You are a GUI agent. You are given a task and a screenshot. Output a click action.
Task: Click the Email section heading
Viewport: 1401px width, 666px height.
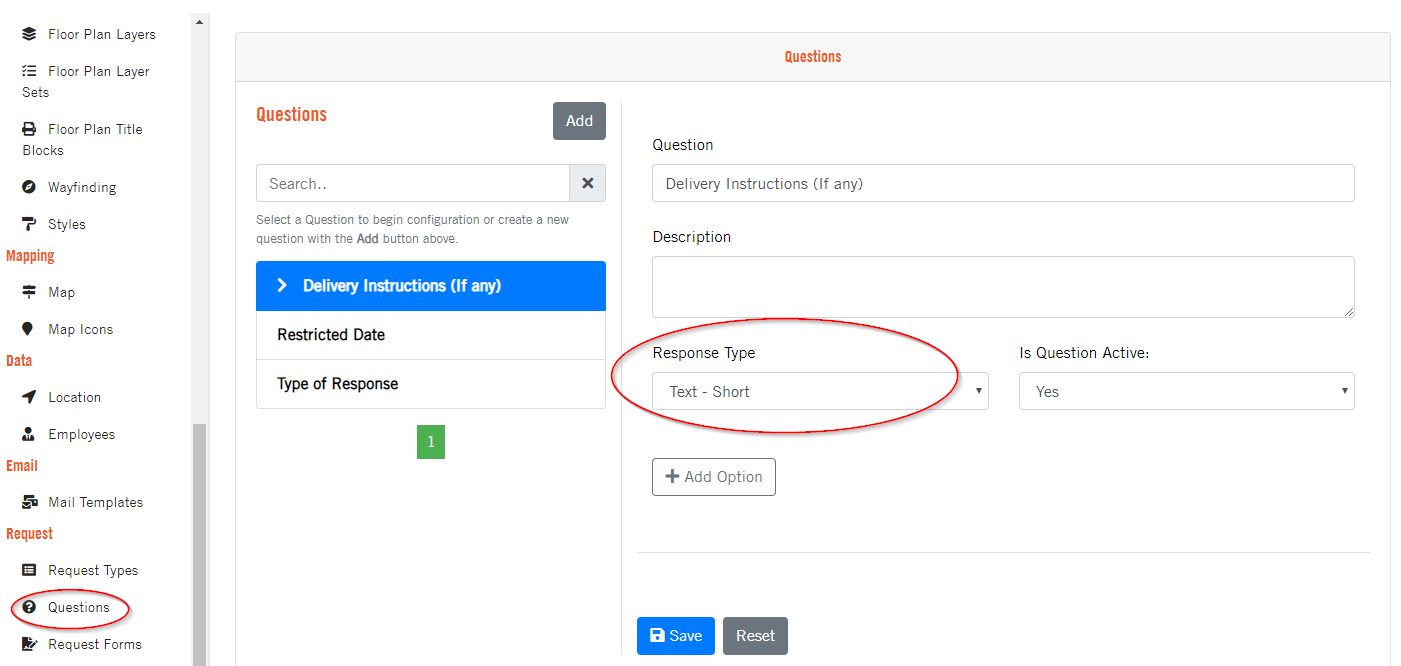pos(22,466)
